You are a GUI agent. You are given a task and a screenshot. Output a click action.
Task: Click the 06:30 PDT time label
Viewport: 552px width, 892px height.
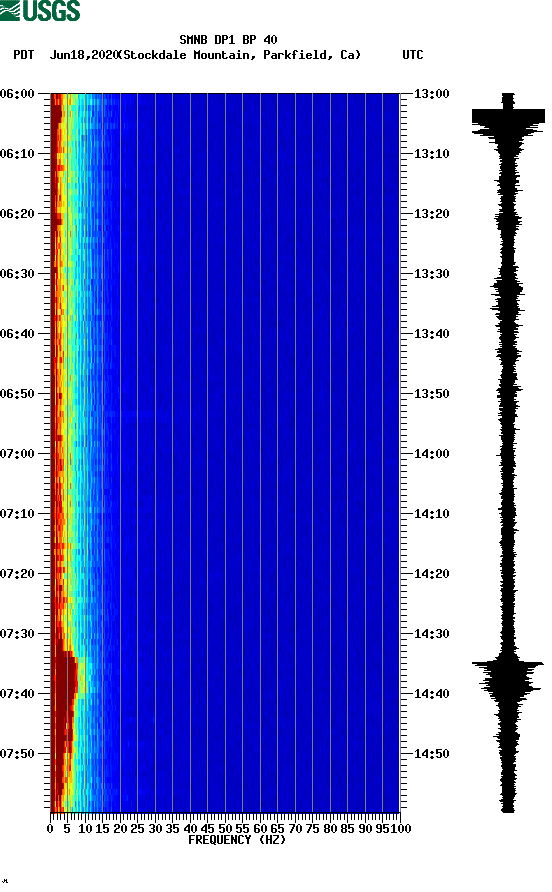[x=18, y=274]
